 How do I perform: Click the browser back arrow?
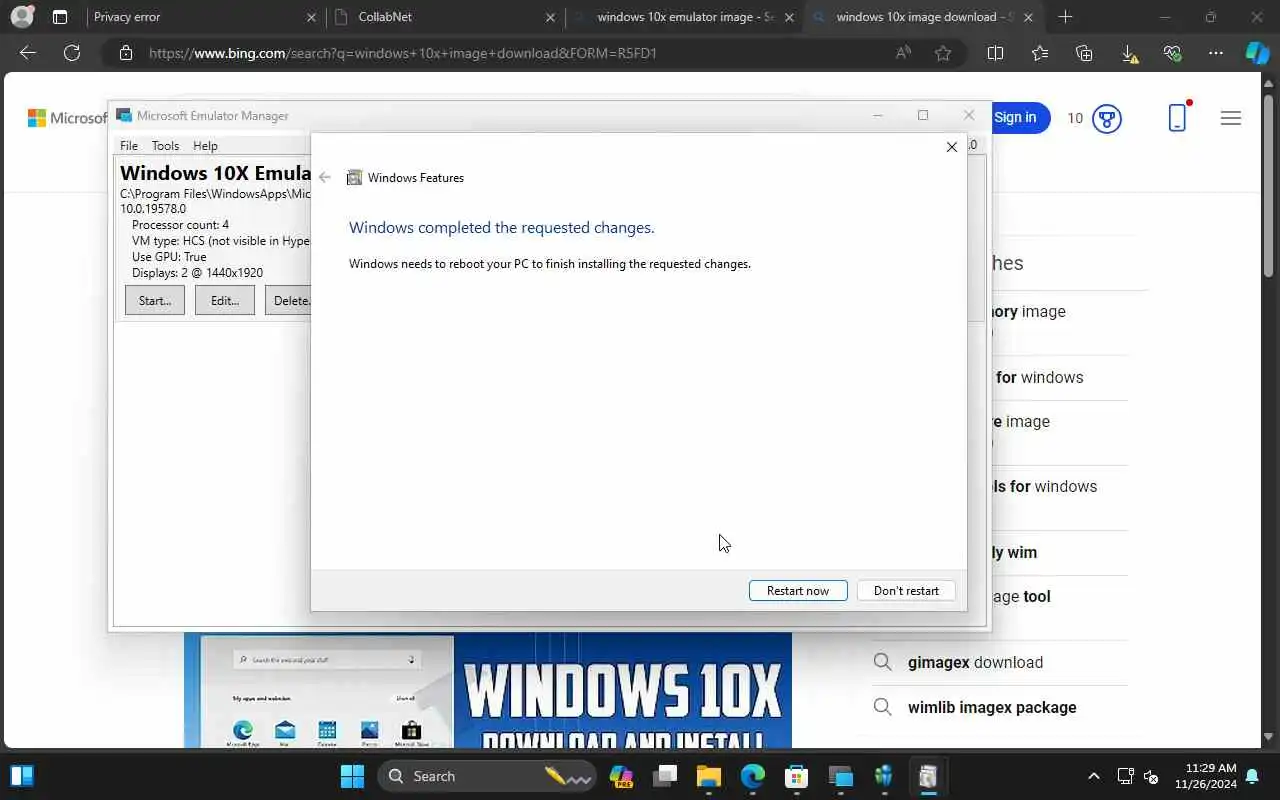(x=28, y=53)
